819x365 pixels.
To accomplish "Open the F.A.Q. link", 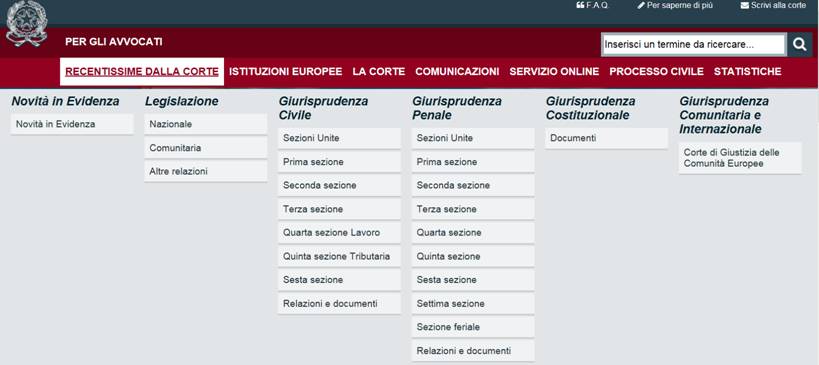I will [592, 5].
